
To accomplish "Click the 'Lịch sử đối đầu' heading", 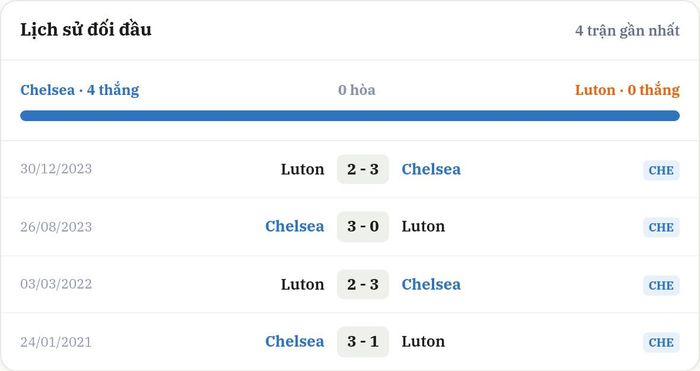I will pos(86,29).
